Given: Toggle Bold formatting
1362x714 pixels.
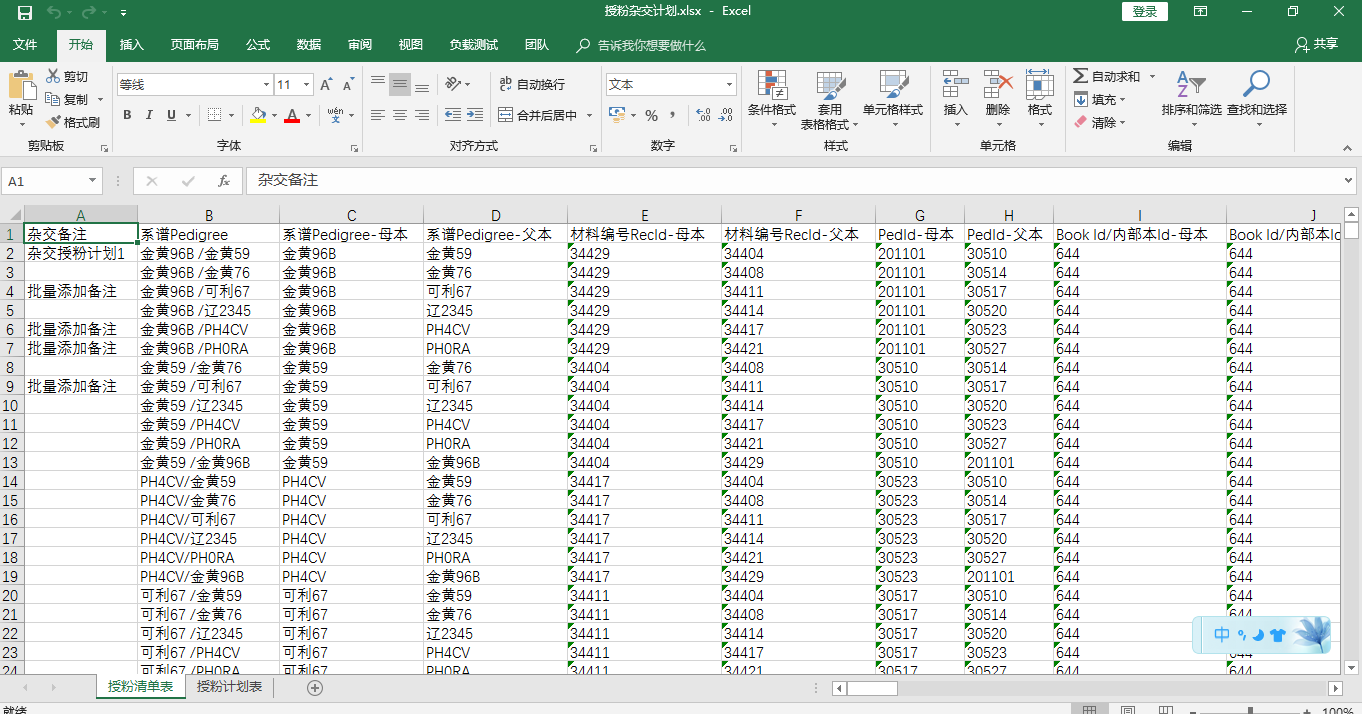Looking at the screenshot, I should (x=127, y=115).
